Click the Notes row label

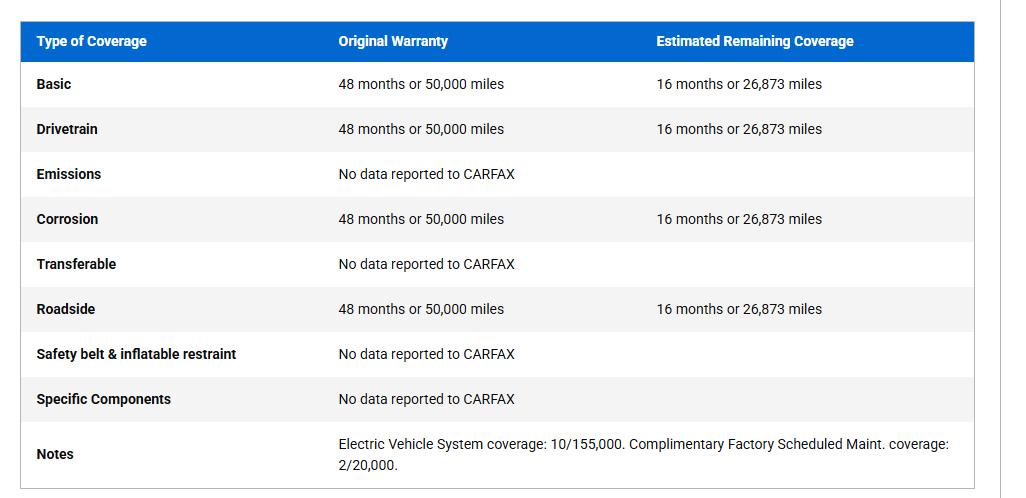pyautogui.click(x=55, y=454)
